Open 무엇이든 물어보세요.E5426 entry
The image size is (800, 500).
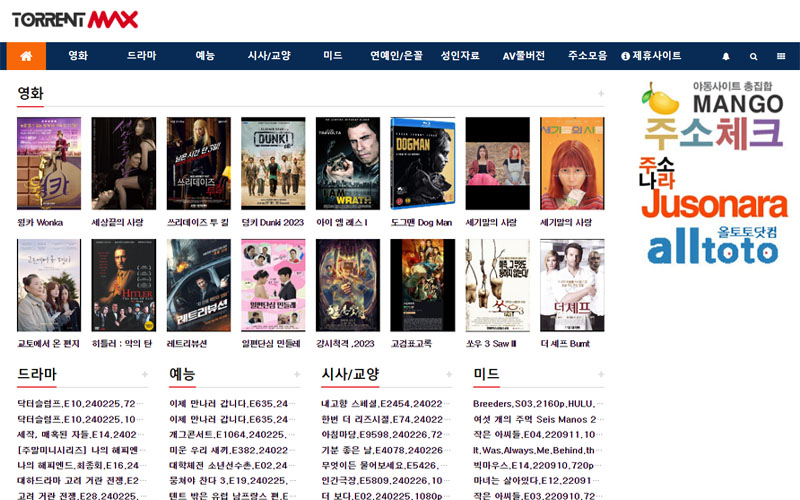pyautogui.click(x=385, y=465)
